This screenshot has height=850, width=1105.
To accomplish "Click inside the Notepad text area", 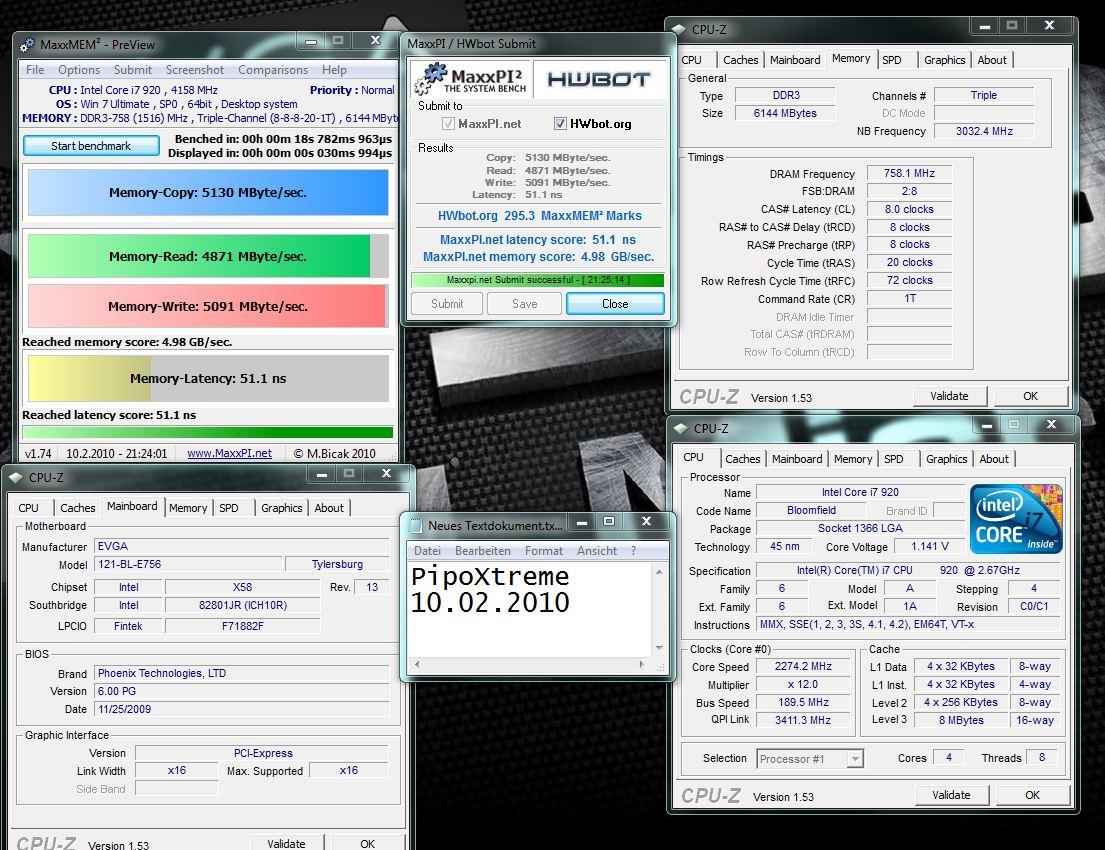I will pyautogui.click(x=530, y=610).
